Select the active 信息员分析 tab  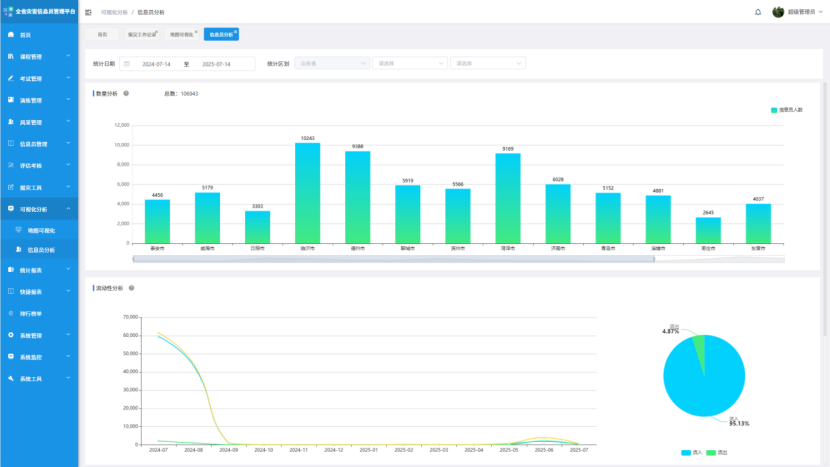221,34
